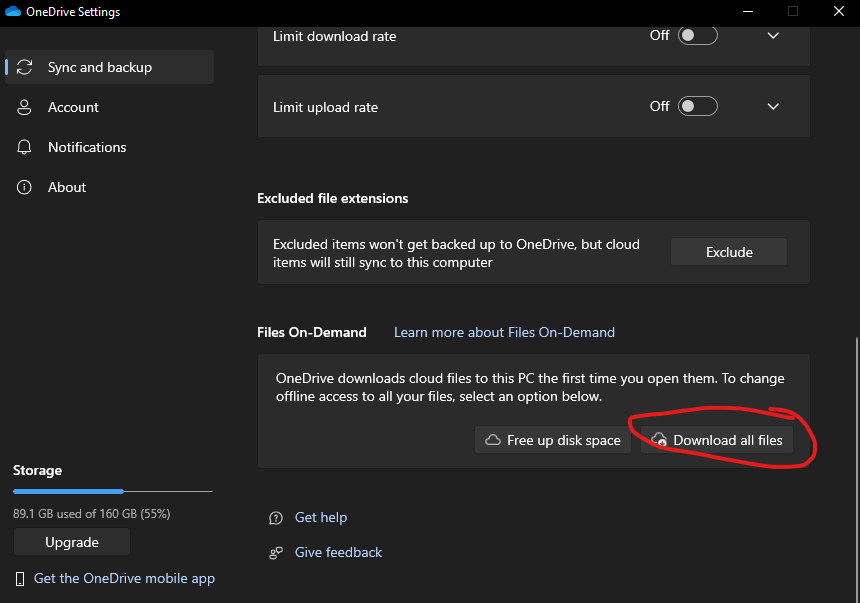Viewport: 860px width, 603px height.
Task: Open the Account section
Action: [109, 107]
